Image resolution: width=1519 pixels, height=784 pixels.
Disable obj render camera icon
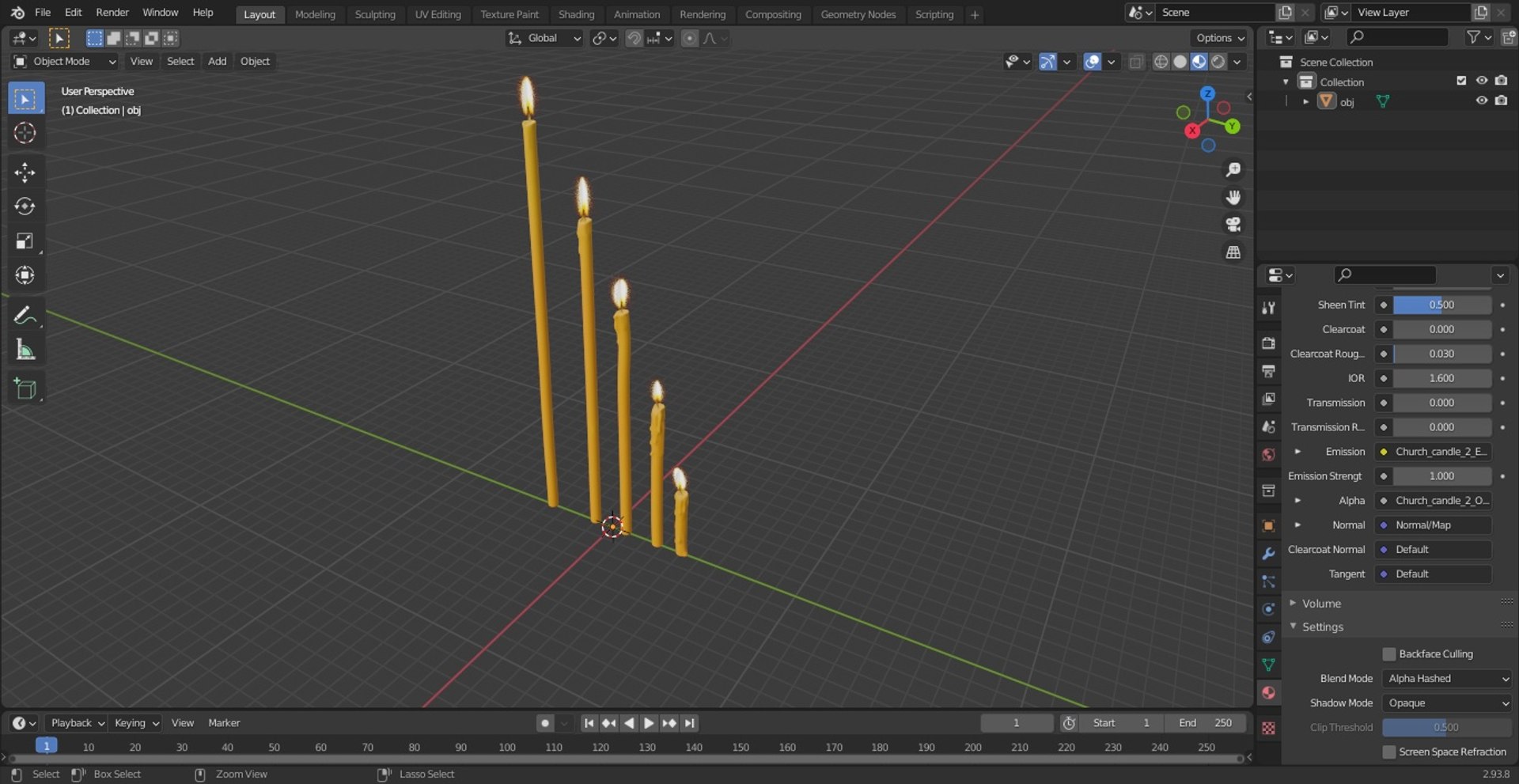coord(1501,101)
